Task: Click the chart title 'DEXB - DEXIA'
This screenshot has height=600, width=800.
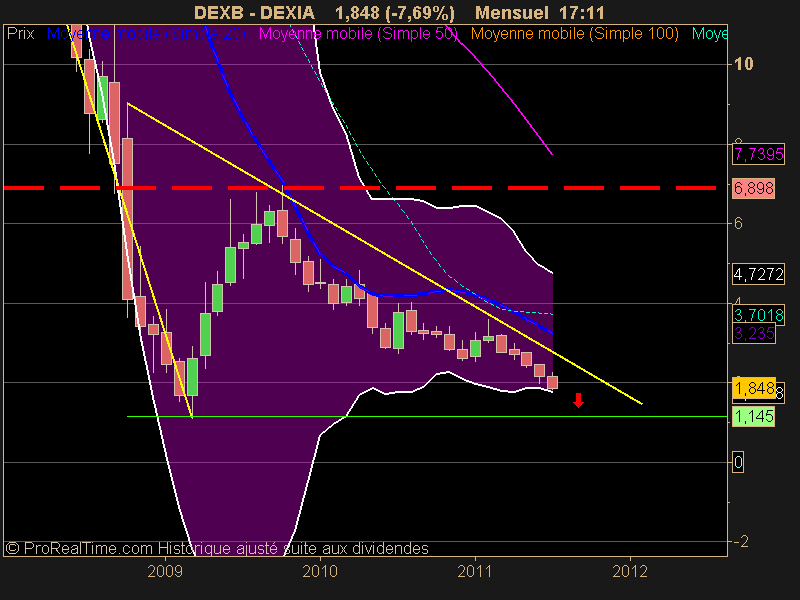Action: (255, 12)
